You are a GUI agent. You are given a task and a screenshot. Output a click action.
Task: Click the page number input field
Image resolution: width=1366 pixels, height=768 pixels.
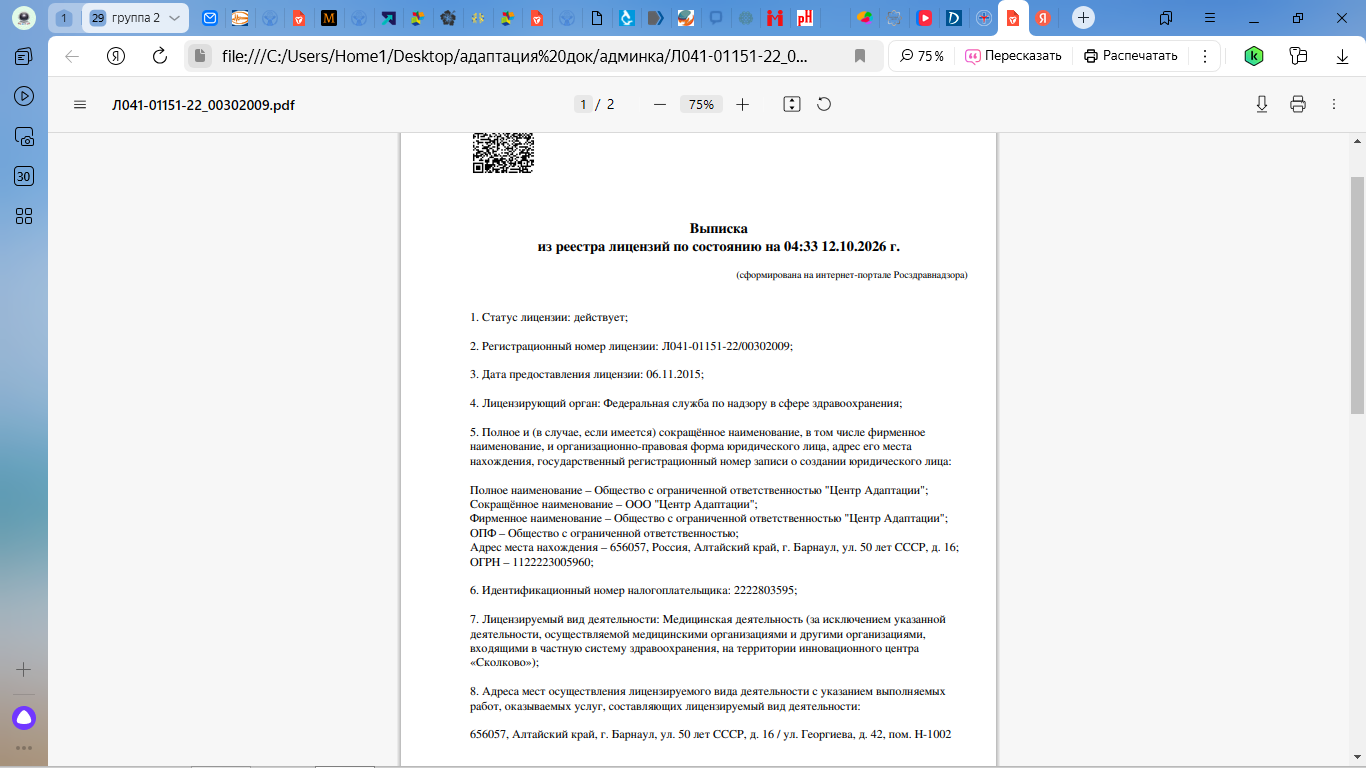point(582,104)
